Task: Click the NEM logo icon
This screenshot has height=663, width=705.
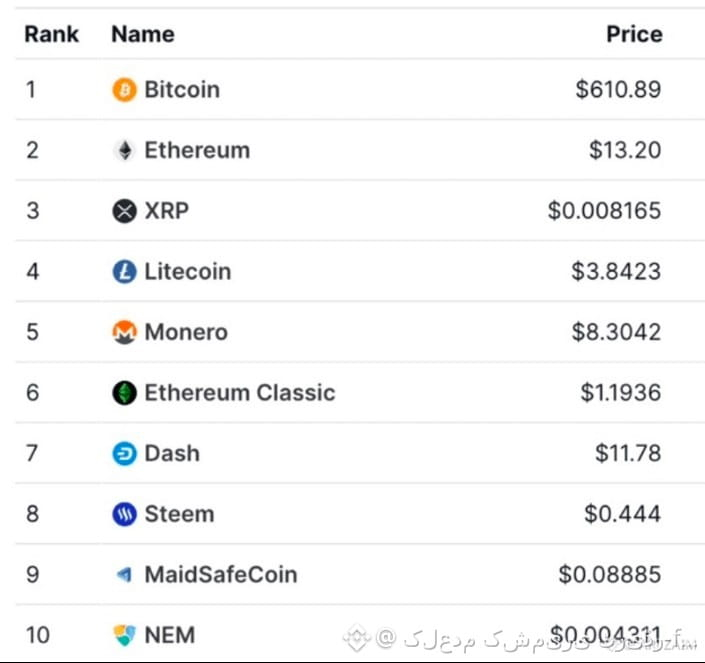Action: coord(124,635)
